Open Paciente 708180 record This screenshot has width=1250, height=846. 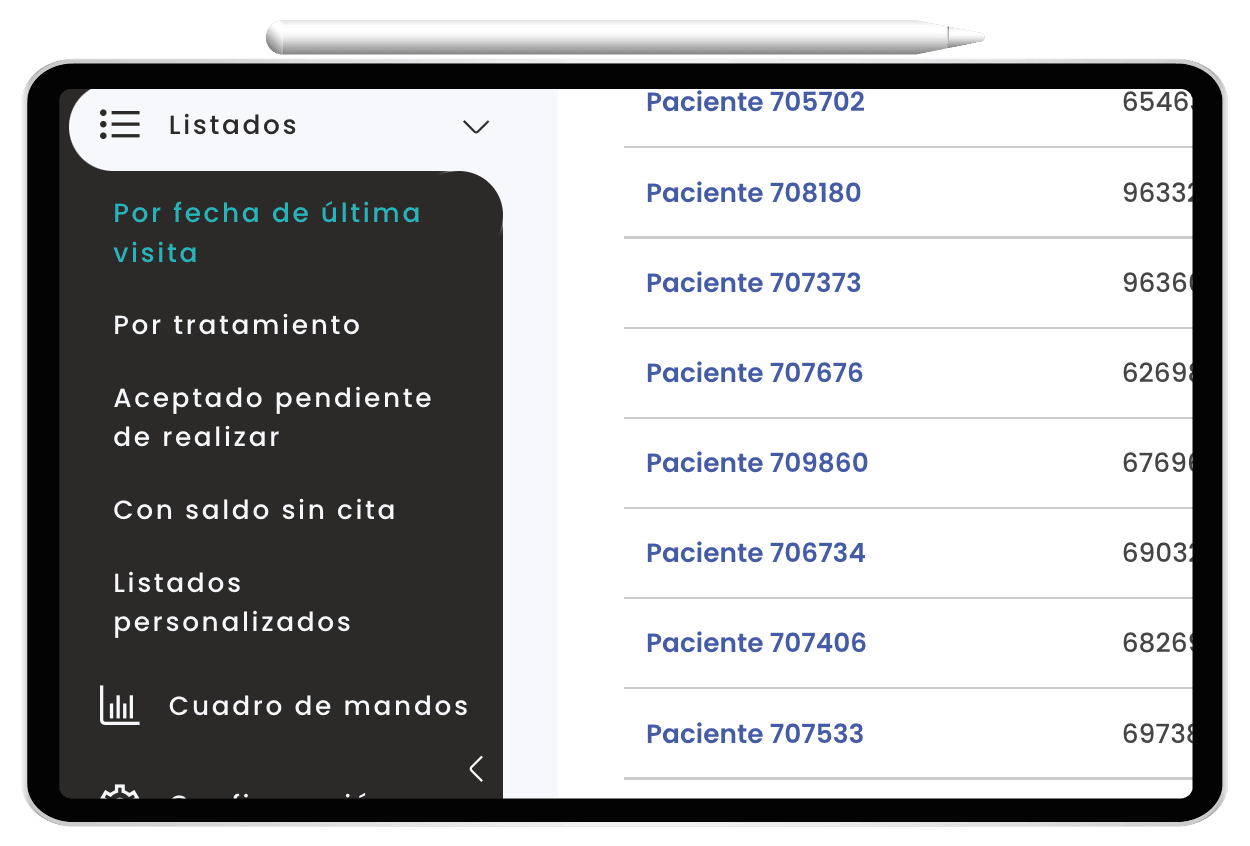753,192
